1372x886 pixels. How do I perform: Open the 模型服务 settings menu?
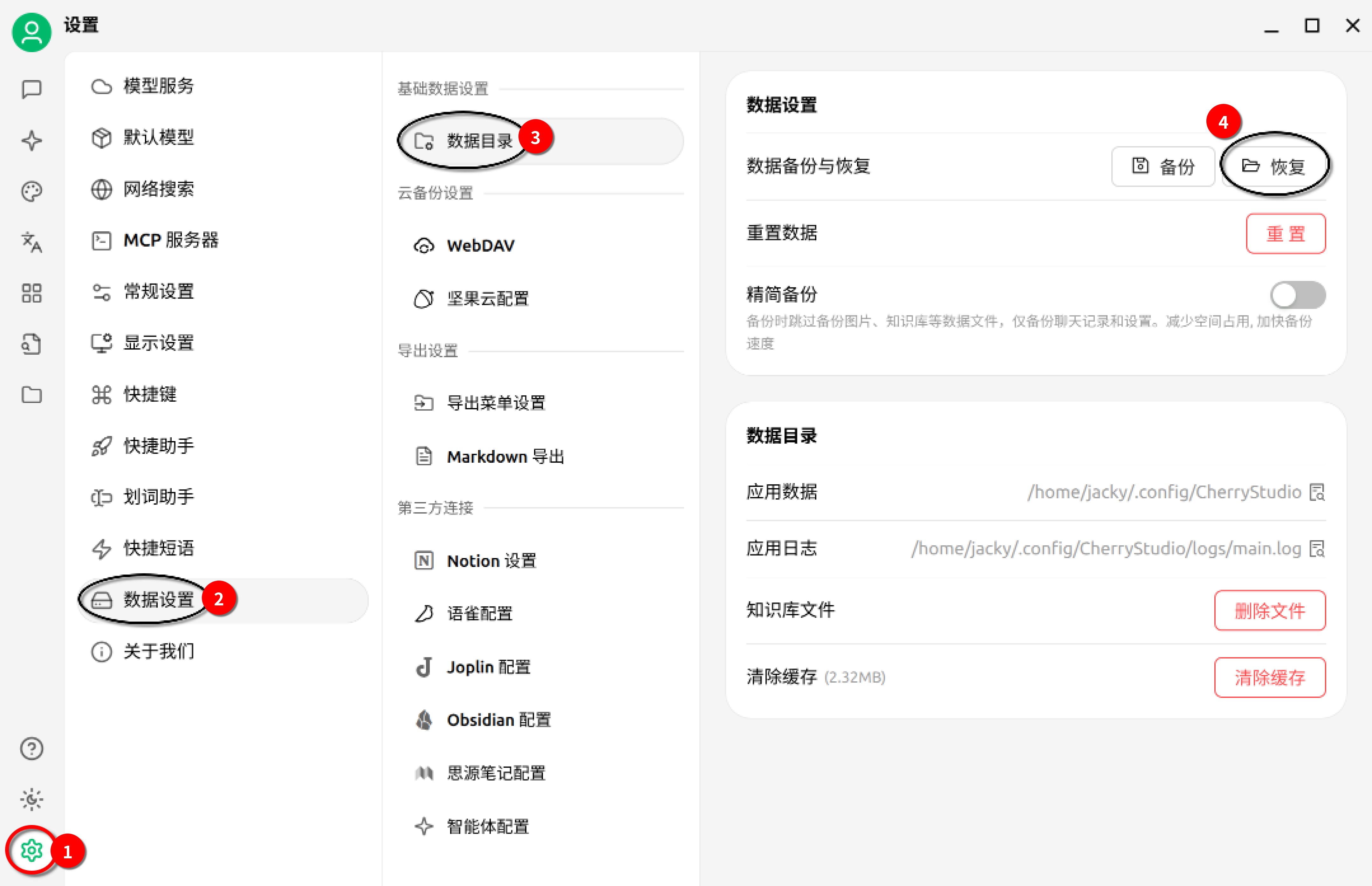pyautogui.click(x=158, y=86)
